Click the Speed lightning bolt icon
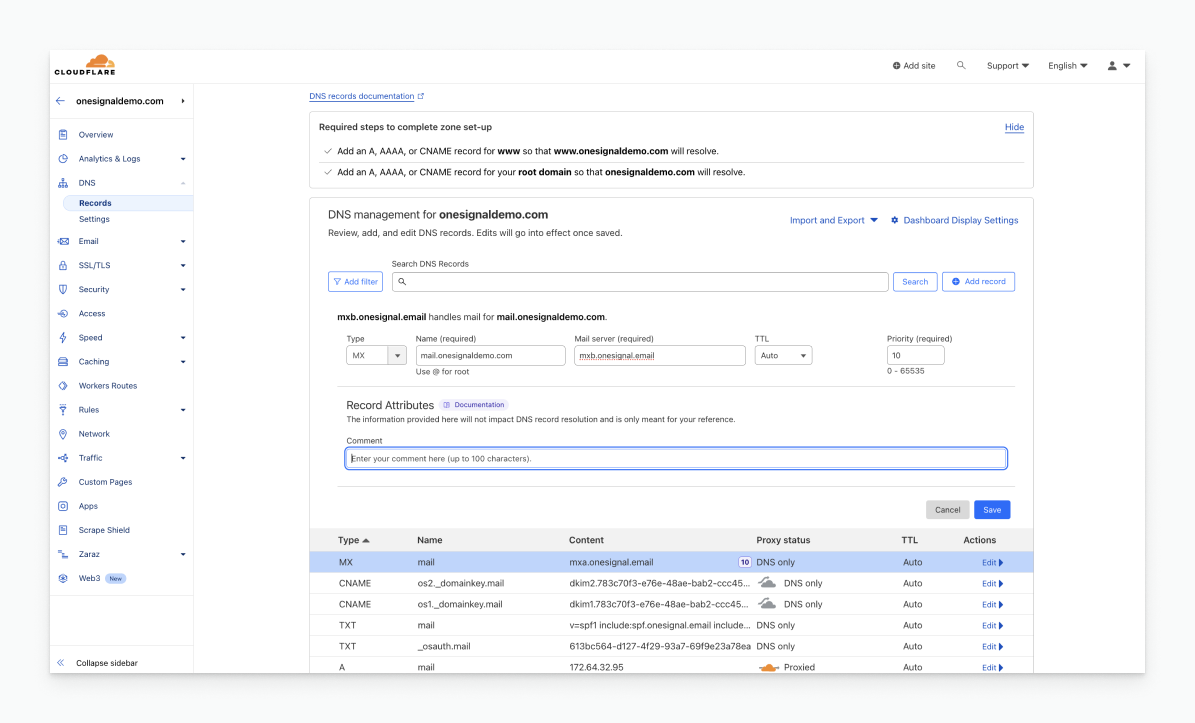Viewport: 1195px width, 723px height. click(63, 338)
